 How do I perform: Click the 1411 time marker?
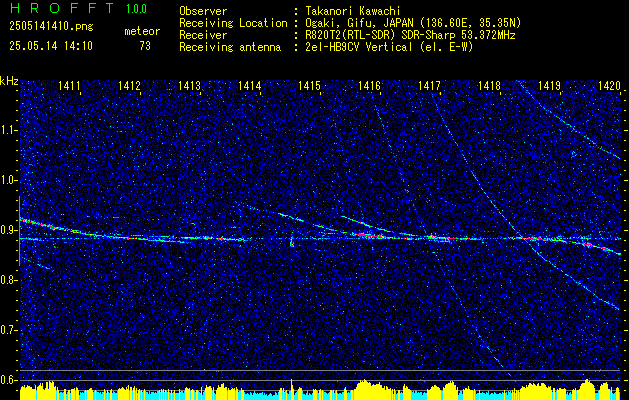coord(69,85)
